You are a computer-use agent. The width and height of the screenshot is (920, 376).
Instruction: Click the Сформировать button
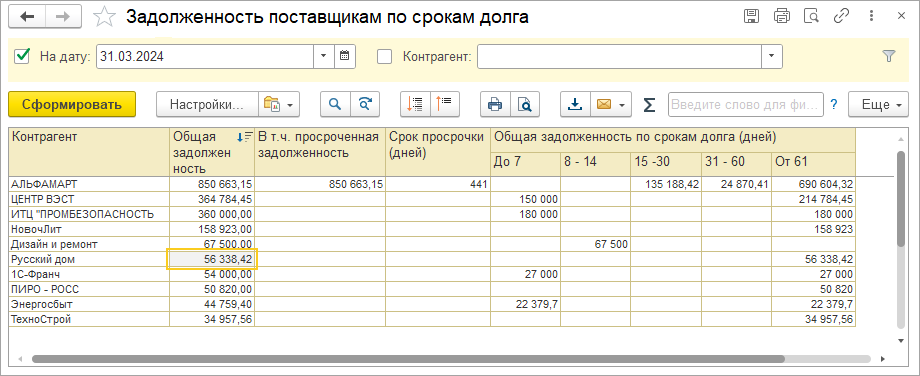click(x=72, y=104)
